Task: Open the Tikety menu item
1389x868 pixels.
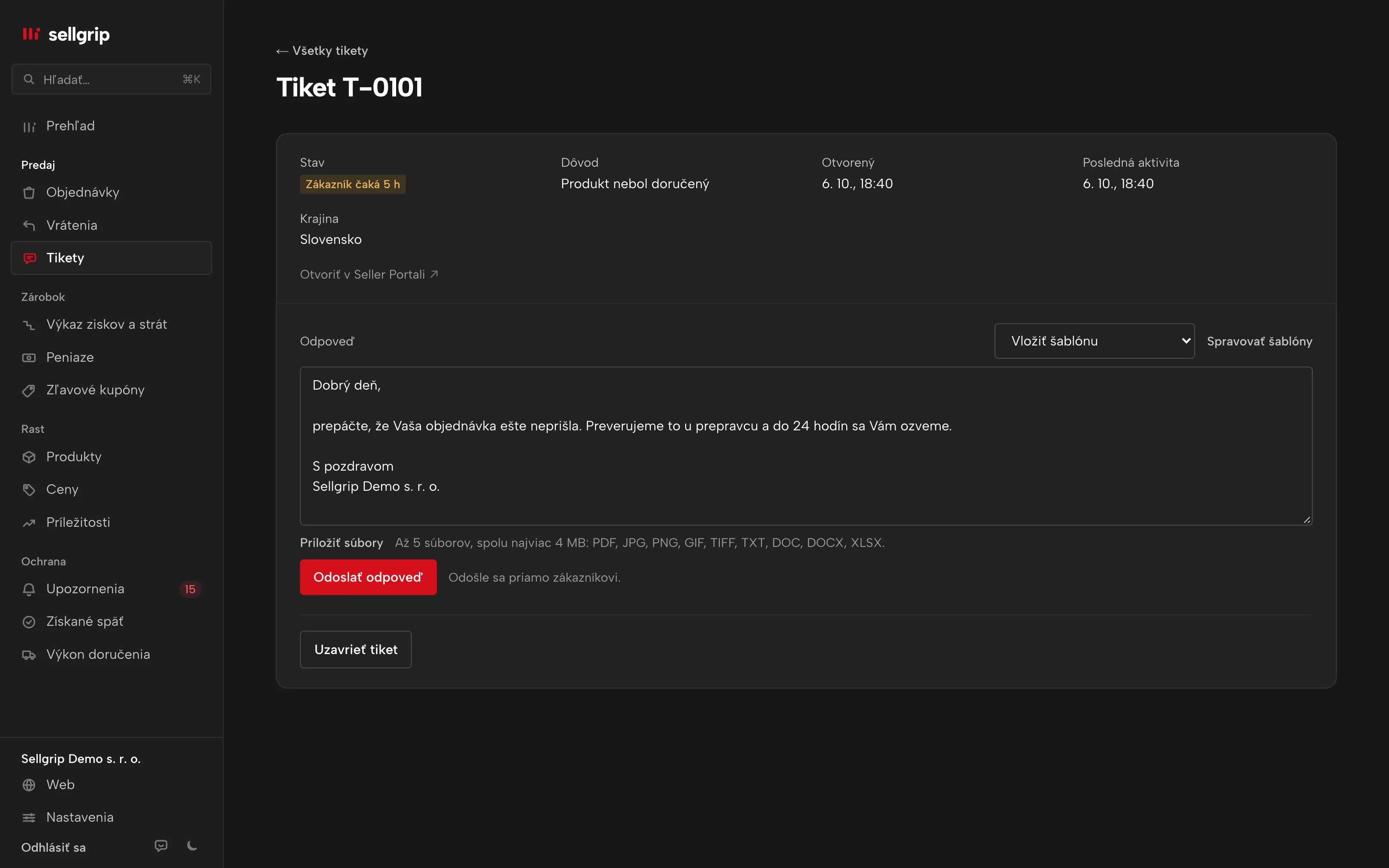Action: 111,258
